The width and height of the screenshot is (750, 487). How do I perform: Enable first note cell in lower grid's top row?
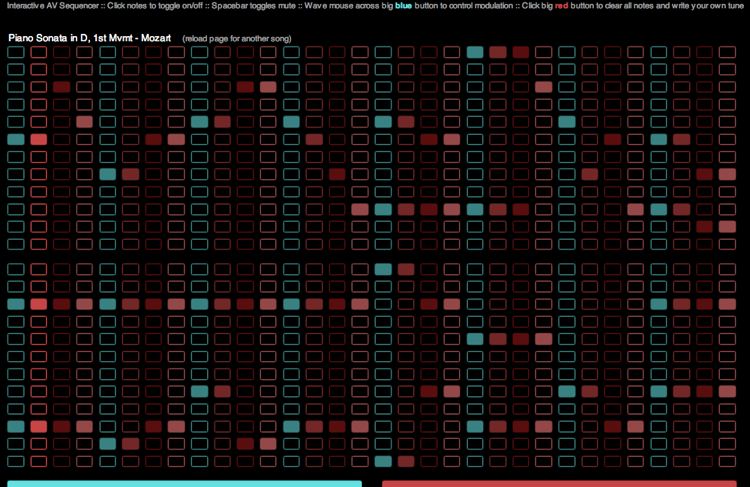click(x=16, y=269)
